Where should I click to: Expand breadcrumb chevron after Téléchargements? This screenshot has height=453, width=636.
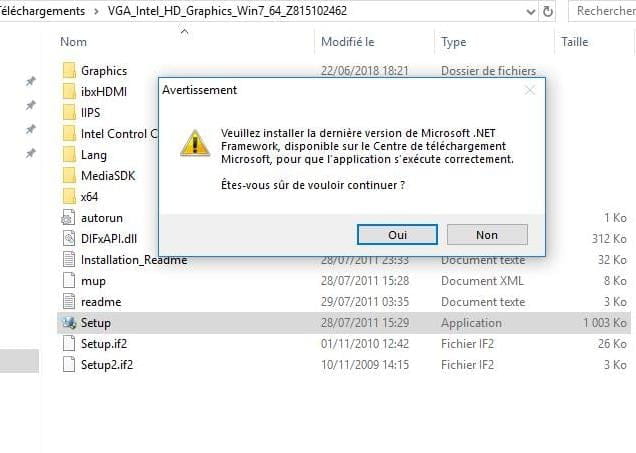click(x=96, y=11)
